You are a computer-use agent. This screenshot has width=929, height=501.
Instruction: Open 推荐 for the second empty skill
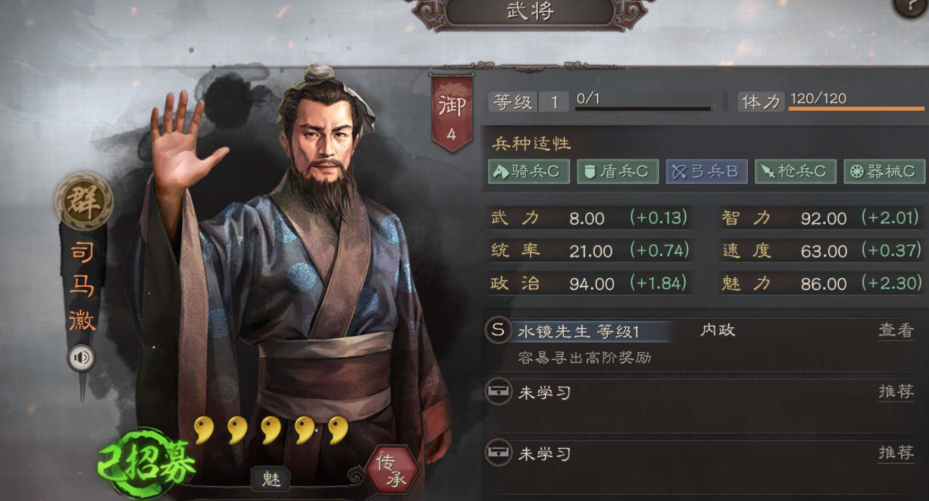896,452
